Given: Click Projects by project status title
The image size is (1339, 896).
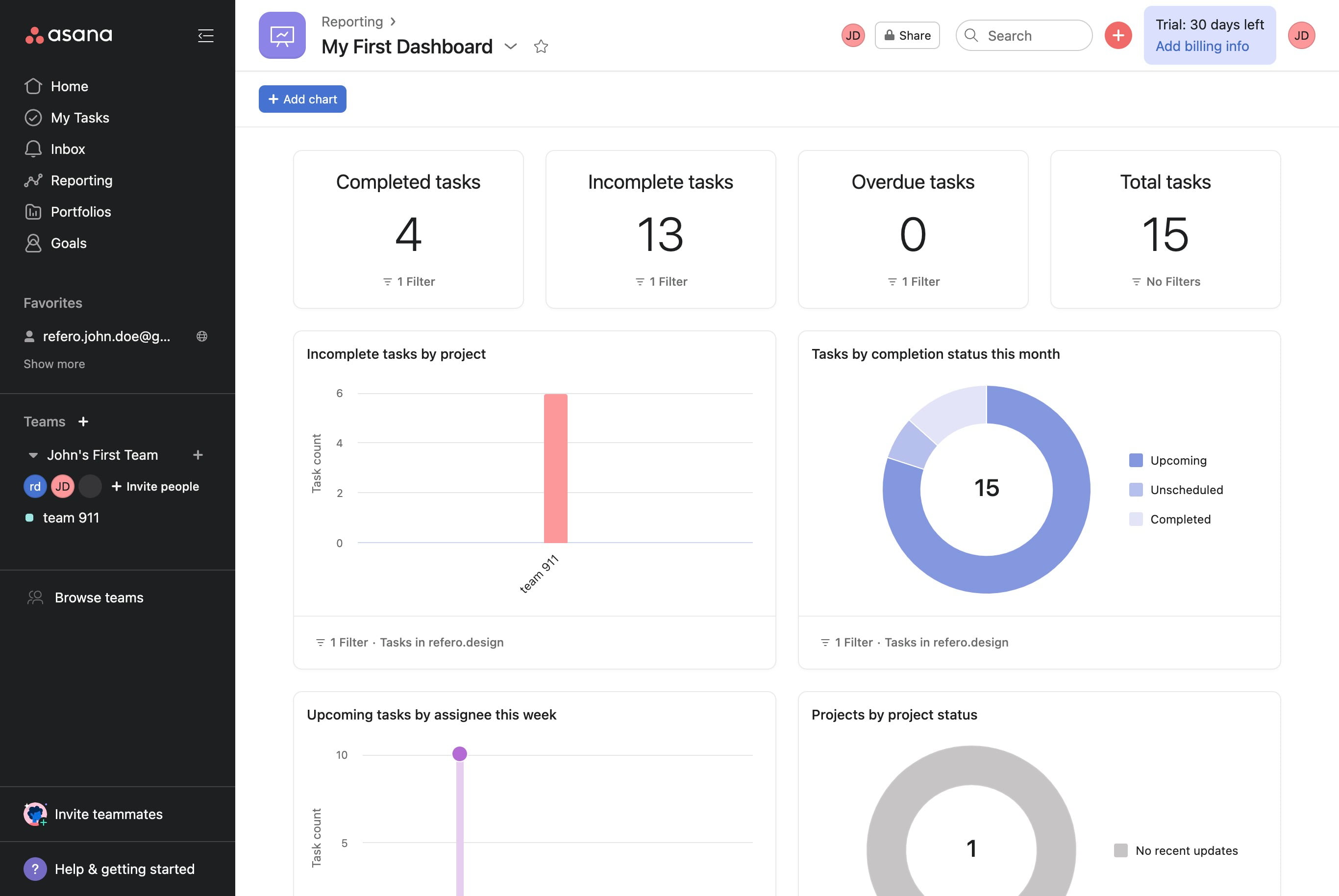Looking at the screenshot, I should coord(894,715).
